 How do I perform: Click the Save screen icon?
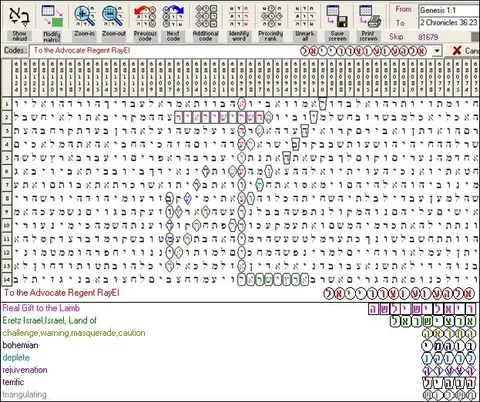[x=337, y=16]
